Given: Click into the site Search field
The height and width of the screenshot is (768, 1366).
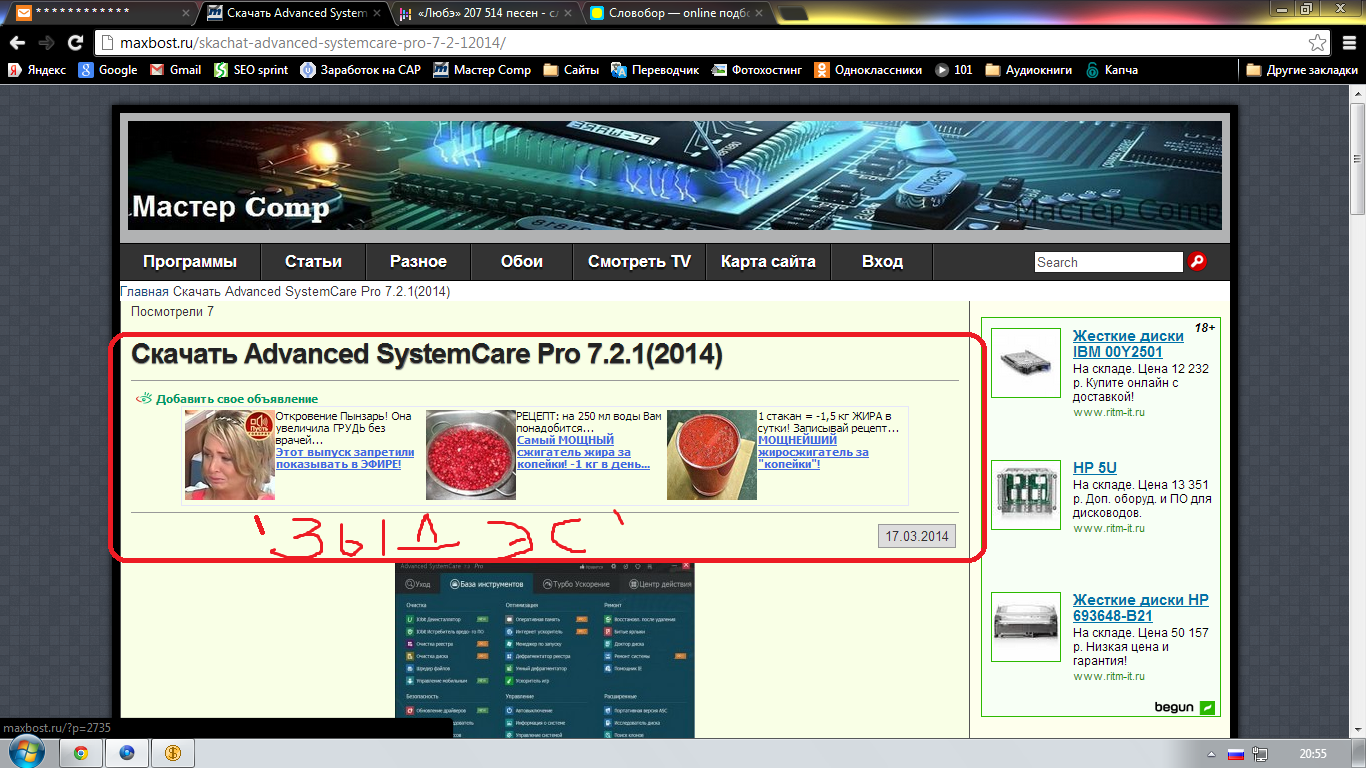Looking at the screenshot, I should (x=1108, y=262).
